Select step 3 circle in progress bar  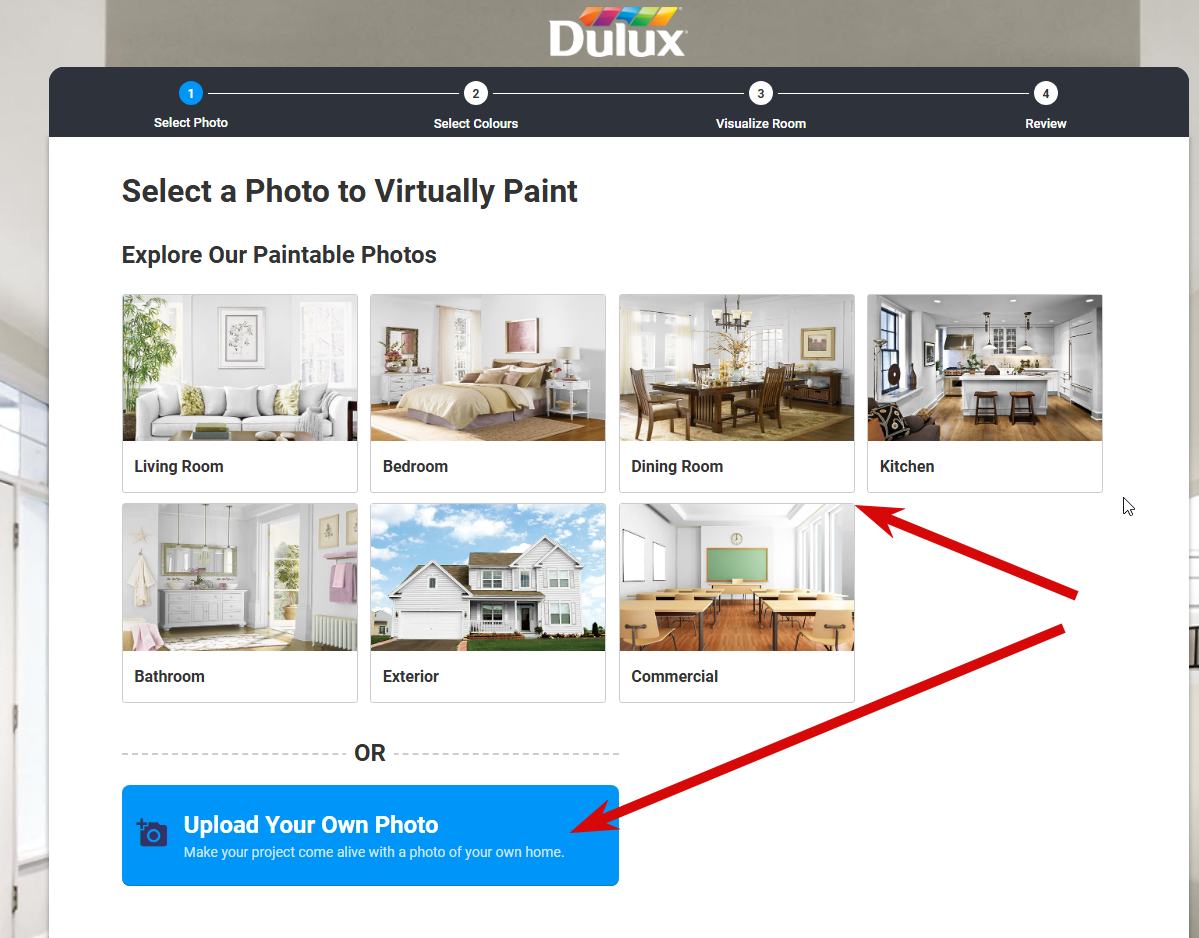click(x=760, y=93)
